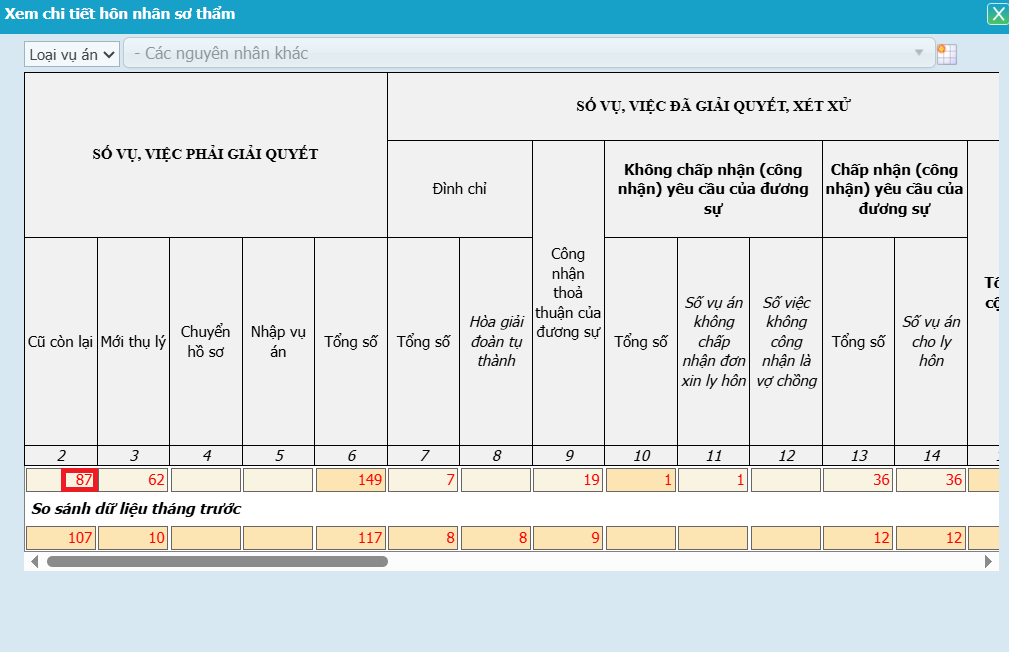The image size is (1009, 652).
Task: Open the Loại vụ án dropdown
Action: 72,54
